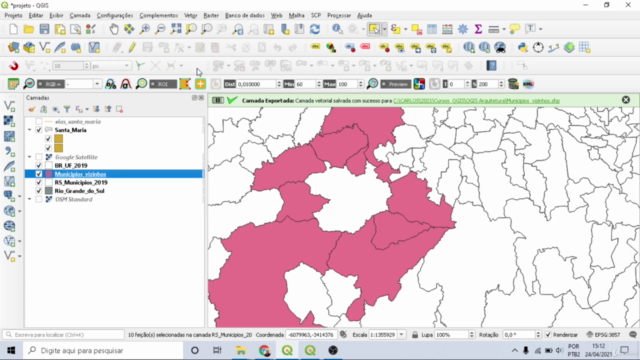
Task: Show the statistical summary Sigma icon
Action: (x=478, y=29)
